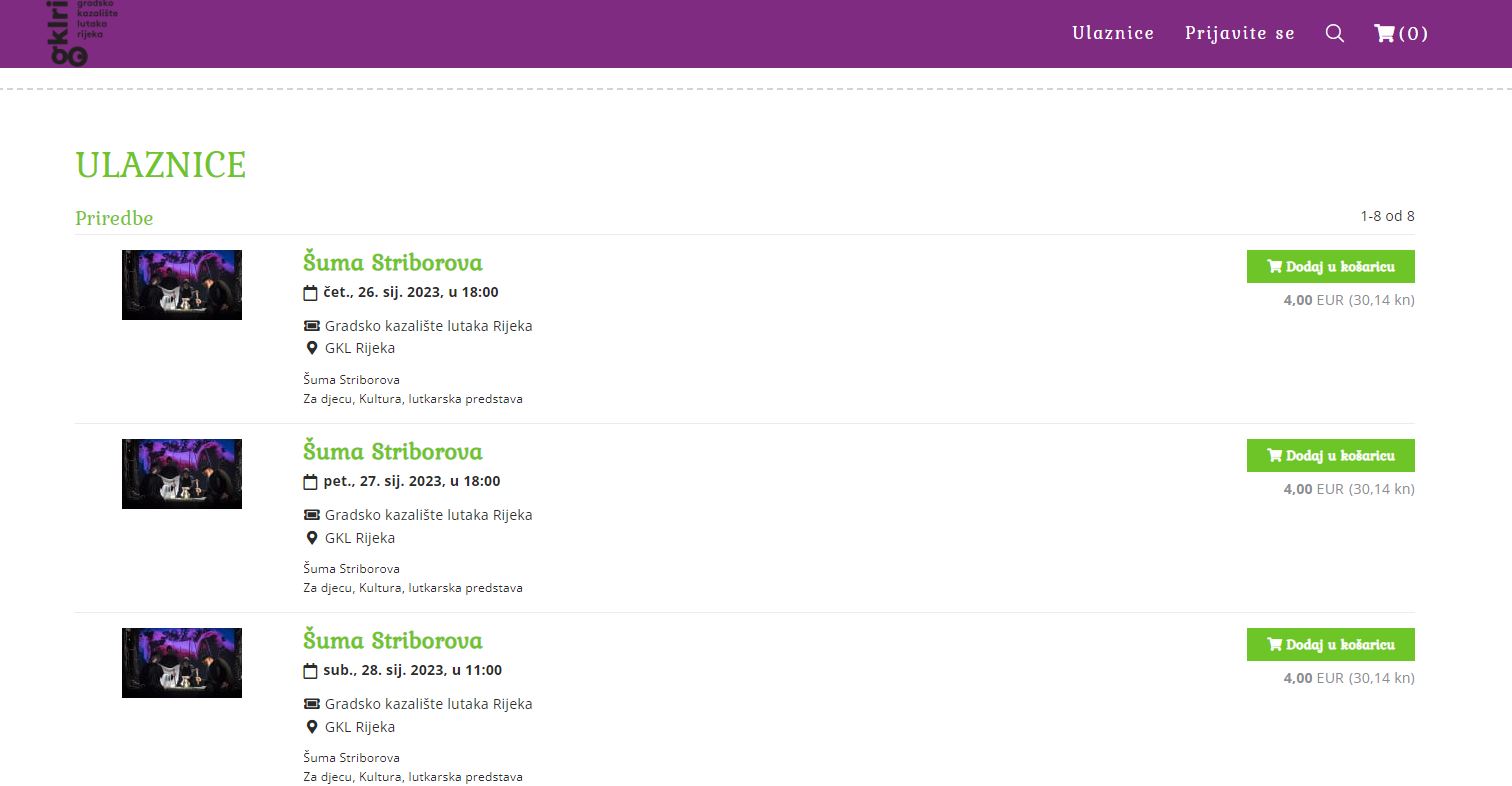Add 28. sij. 11:00 show to cart
The image size is (1512, 786).
(1330, 644)
